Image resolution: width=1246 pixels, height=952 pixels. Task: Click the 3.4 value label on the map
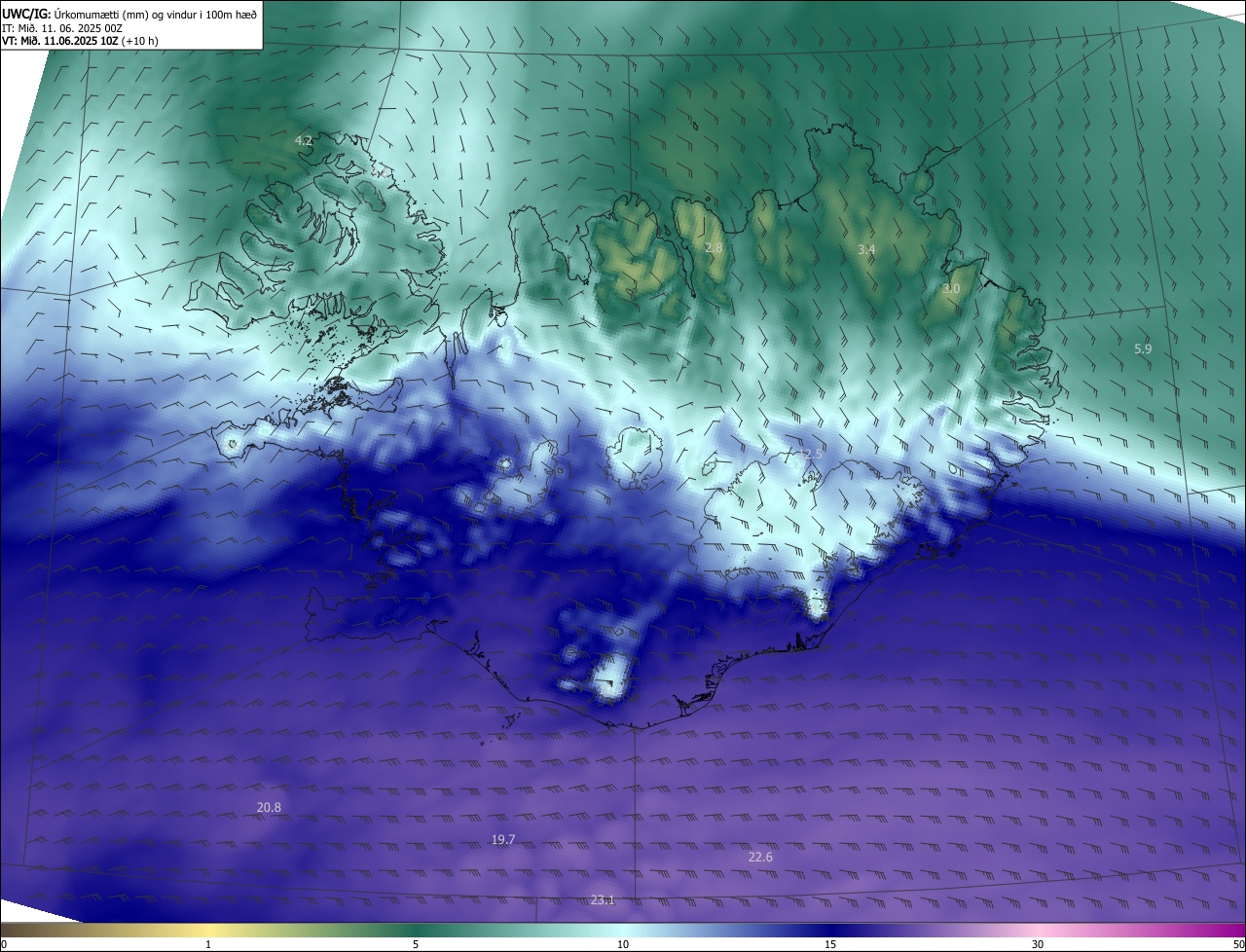866,250
